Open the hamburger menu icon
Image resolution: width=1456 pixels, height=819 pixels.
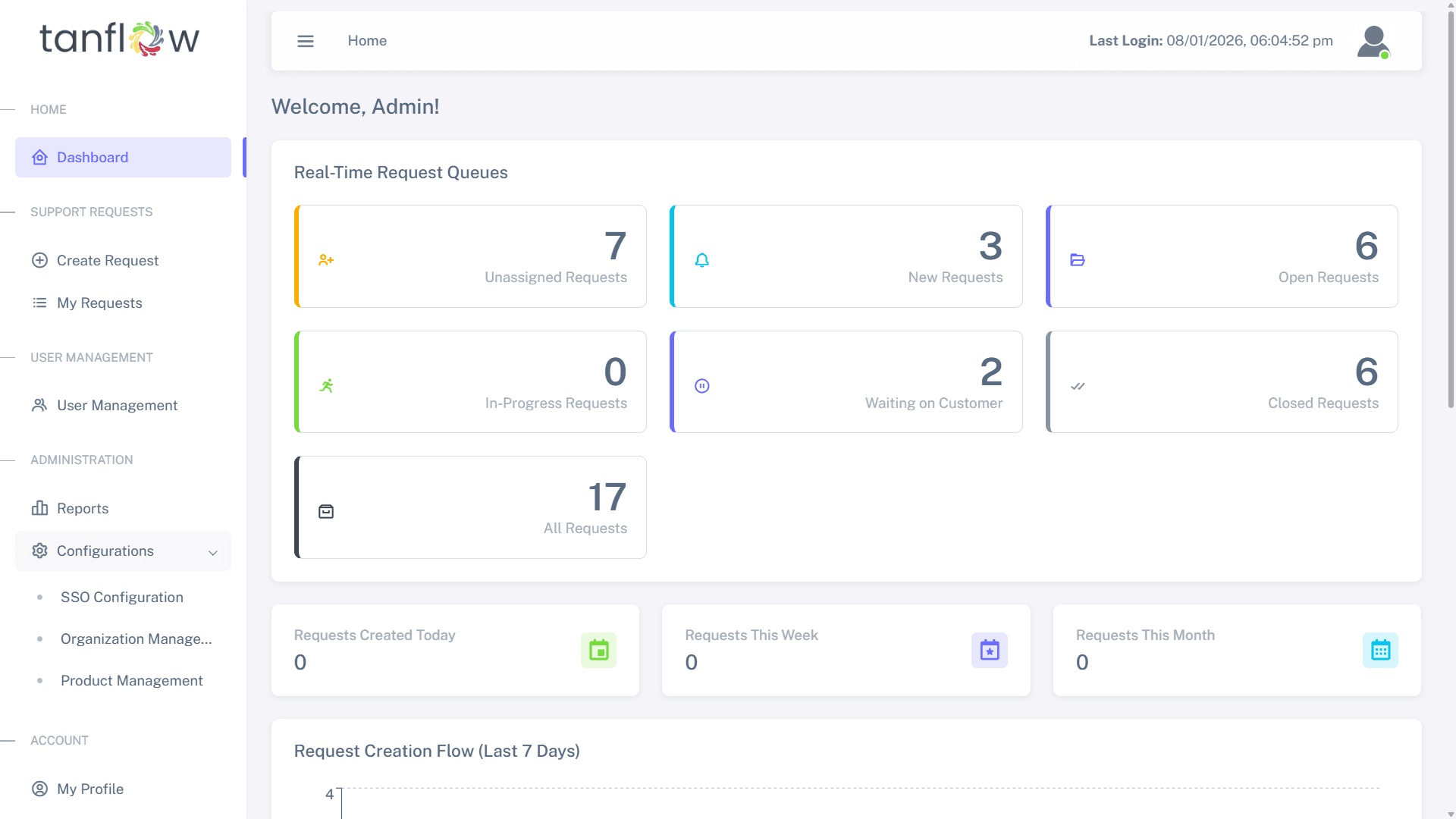coord(306,41)
